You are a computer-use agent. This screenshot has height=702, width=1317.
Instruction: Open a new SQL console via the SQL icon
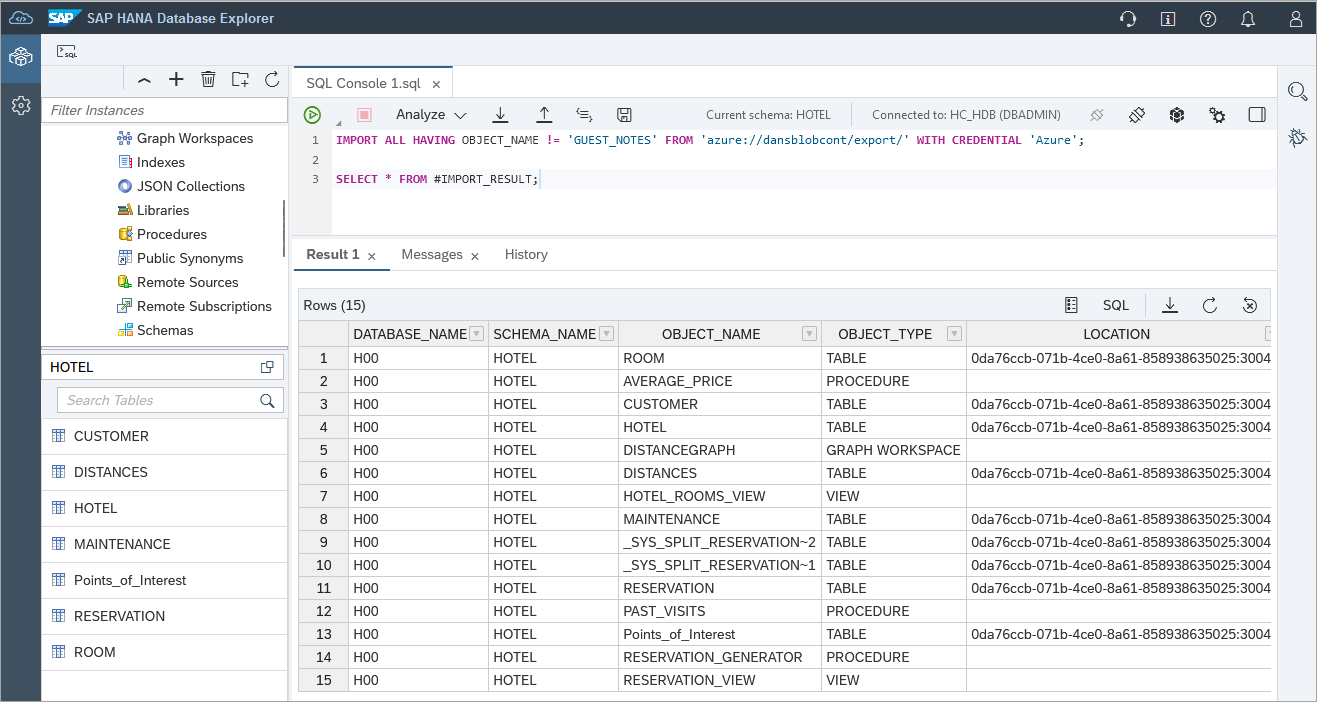[66, 51]
